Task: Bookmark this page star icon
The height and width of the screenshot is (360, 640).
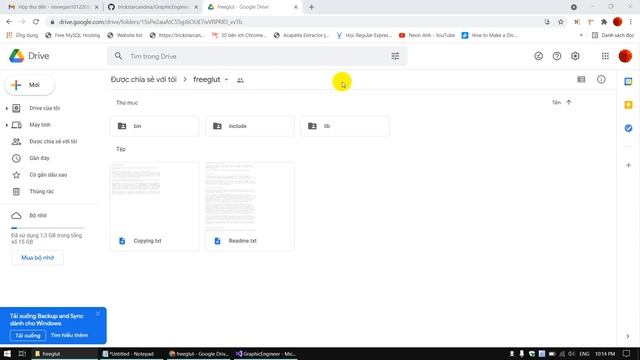Action: (x=561, y=22)
